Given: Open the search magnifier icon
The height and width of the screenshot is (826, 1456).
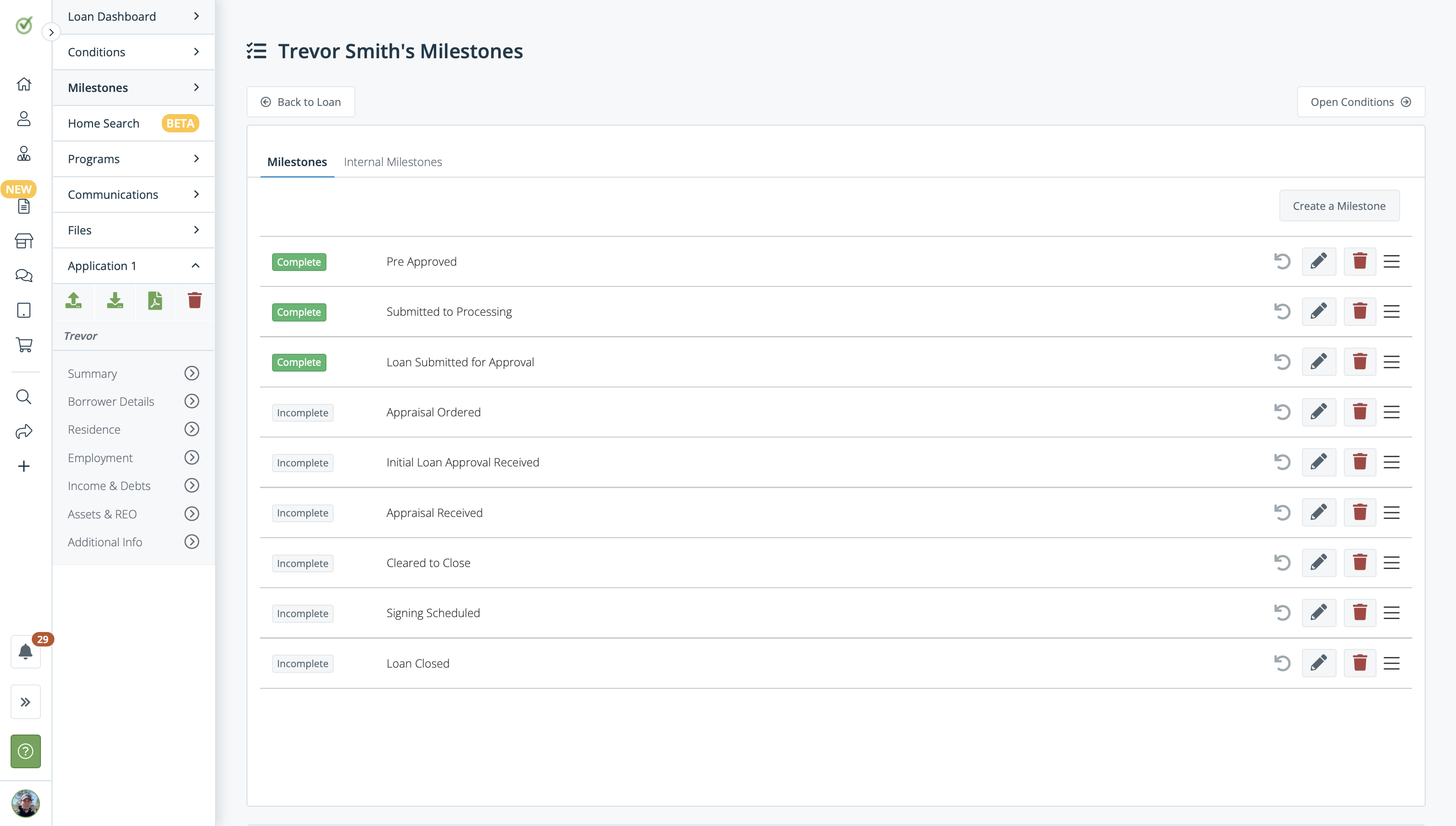Looking at the screenshot, I should click(24, 397).
